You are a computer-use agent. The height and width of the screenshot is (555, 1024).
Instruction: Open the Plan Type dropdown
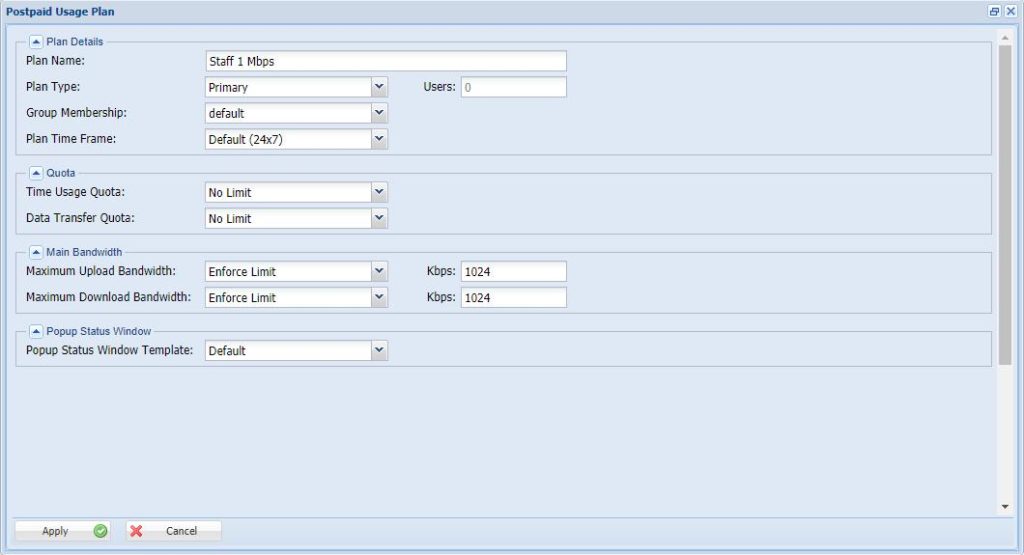[x=379, y=87]
